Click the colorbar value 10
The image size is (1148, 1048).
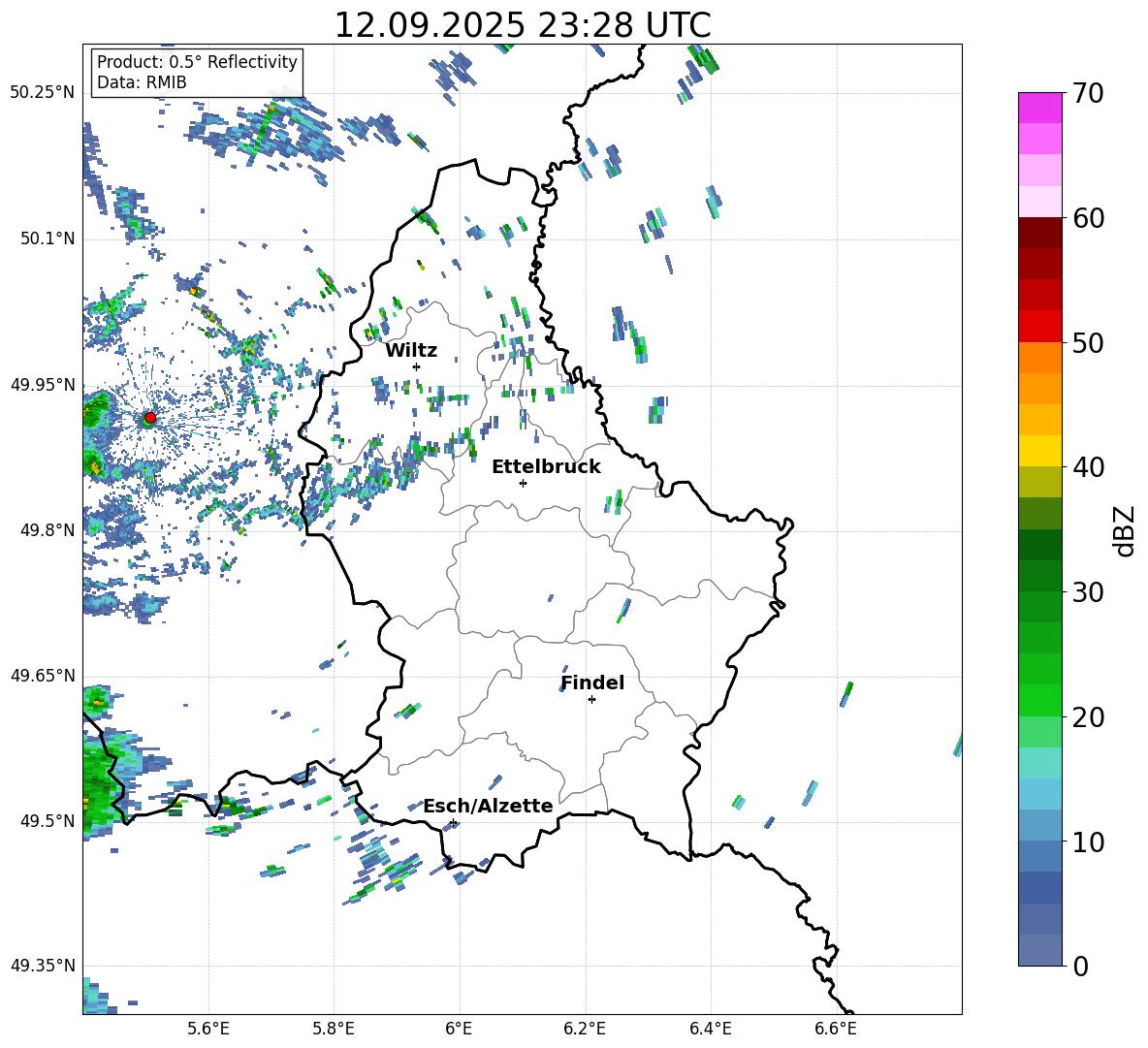[x=1088, y=842]
